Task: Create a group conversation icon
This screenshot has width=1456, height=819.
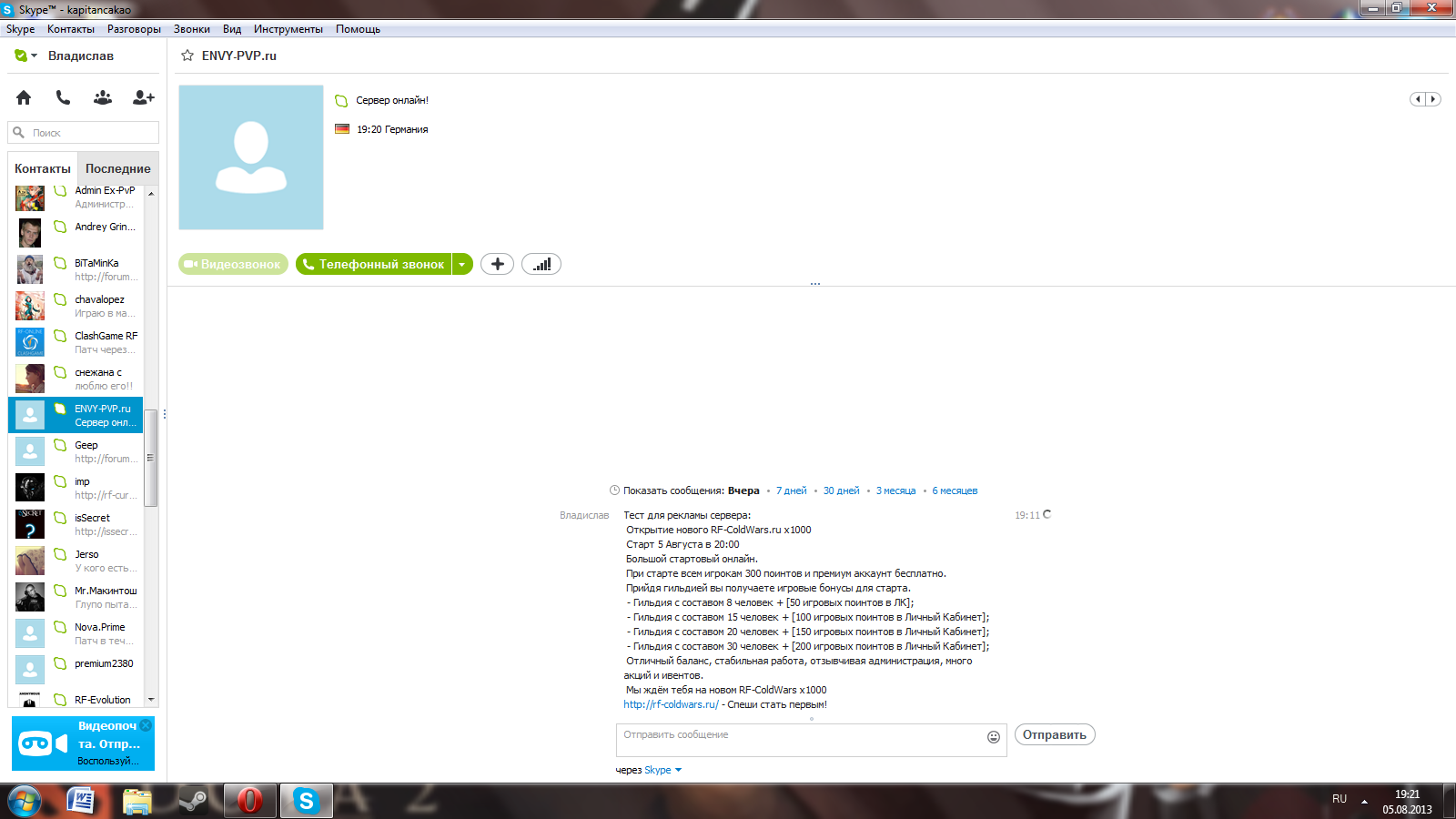Action: [103, 97]
